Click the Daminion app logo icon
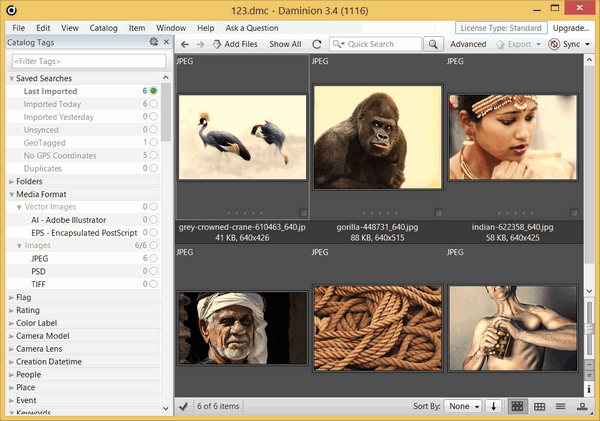 click(x=11, y=10)
